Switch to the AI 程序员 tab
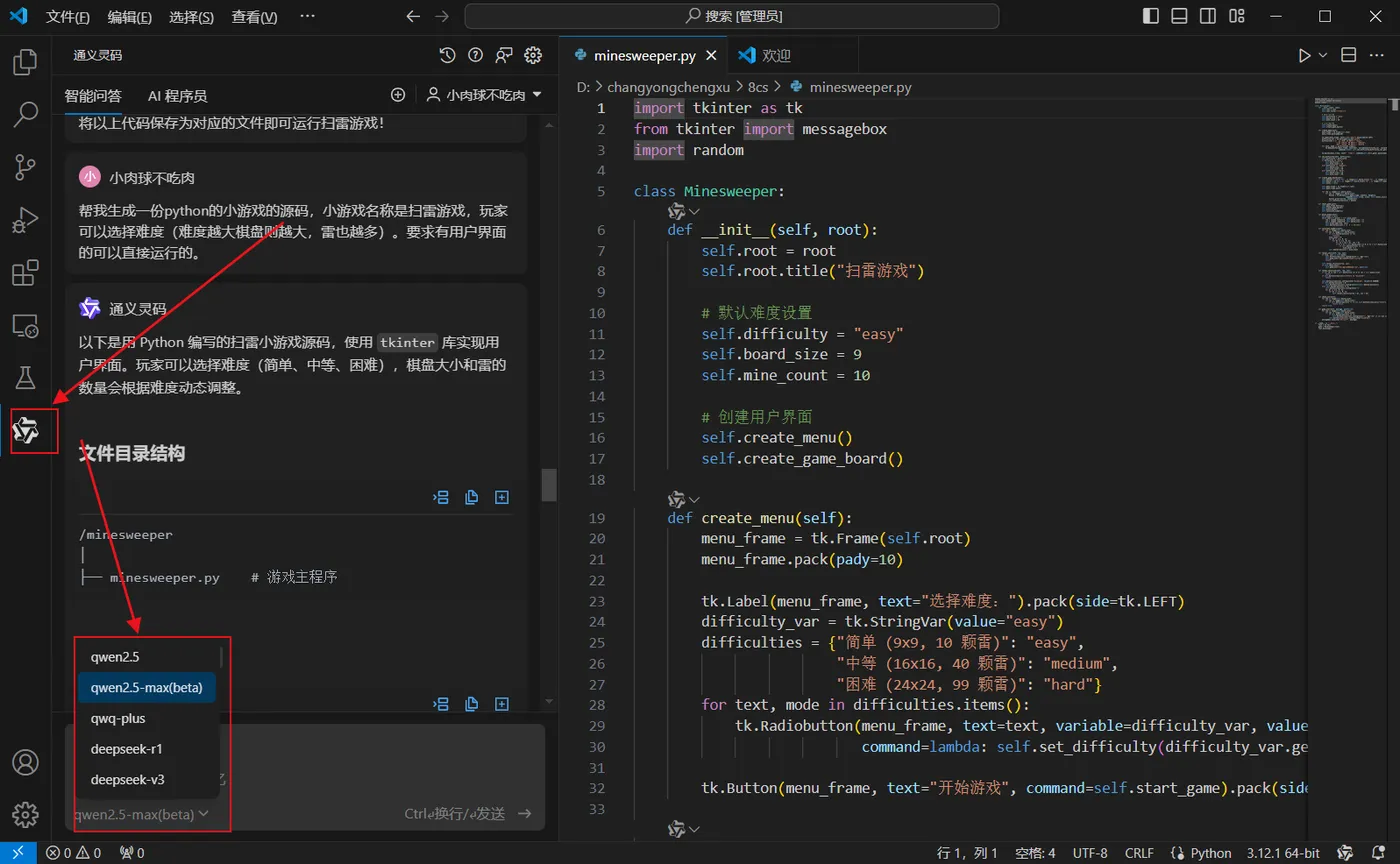This screenshot has width=1400, height=864. pyautogui.click(x=177, y=96)
